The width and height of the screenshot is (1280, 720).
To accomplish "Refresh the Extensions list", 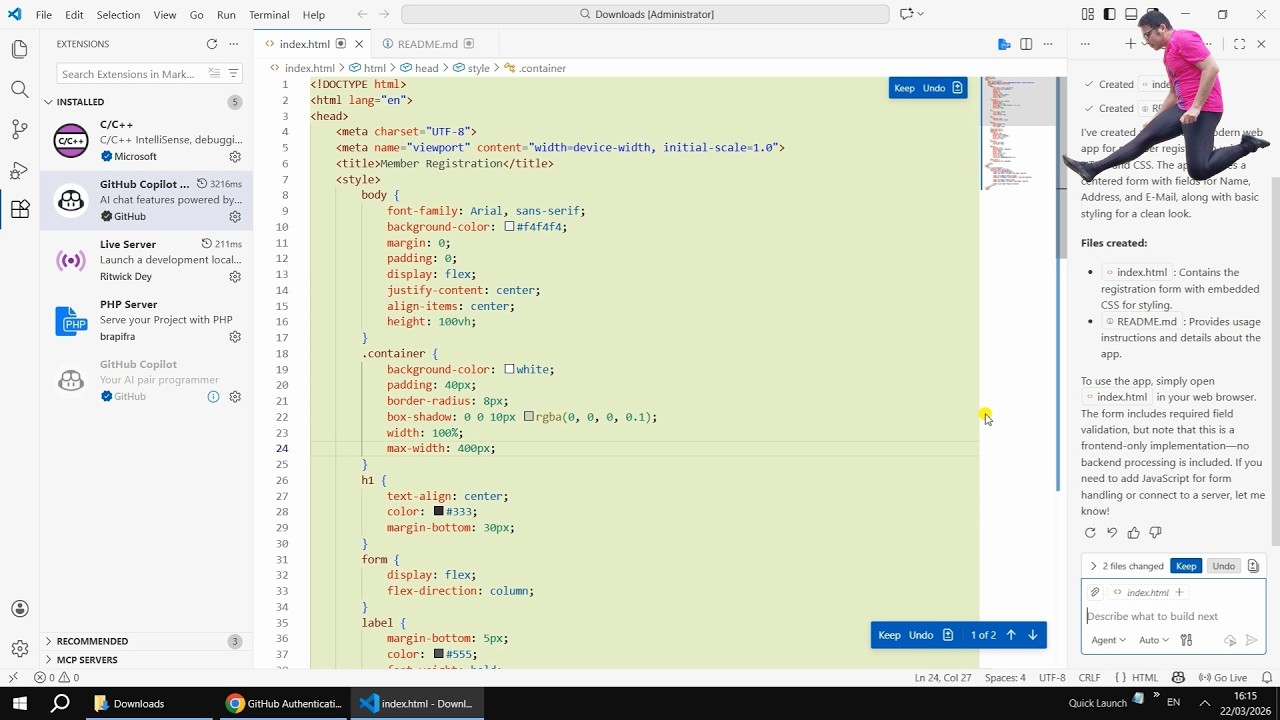I will [x=212, y=44].
